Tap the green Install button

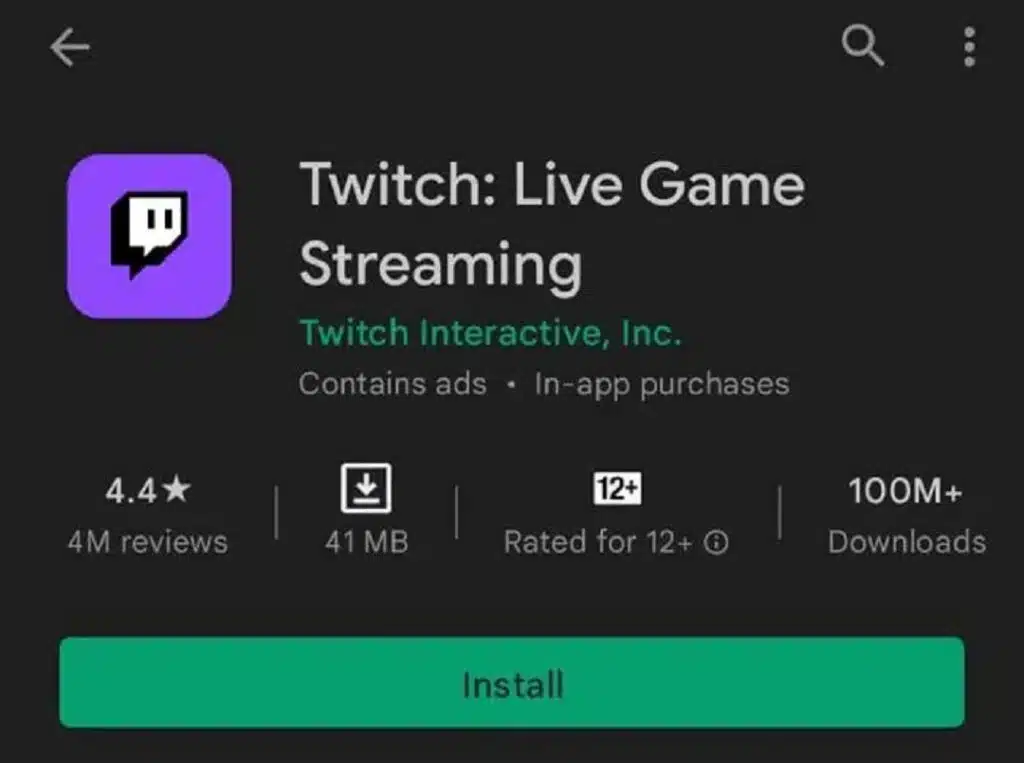pos(512,685)
